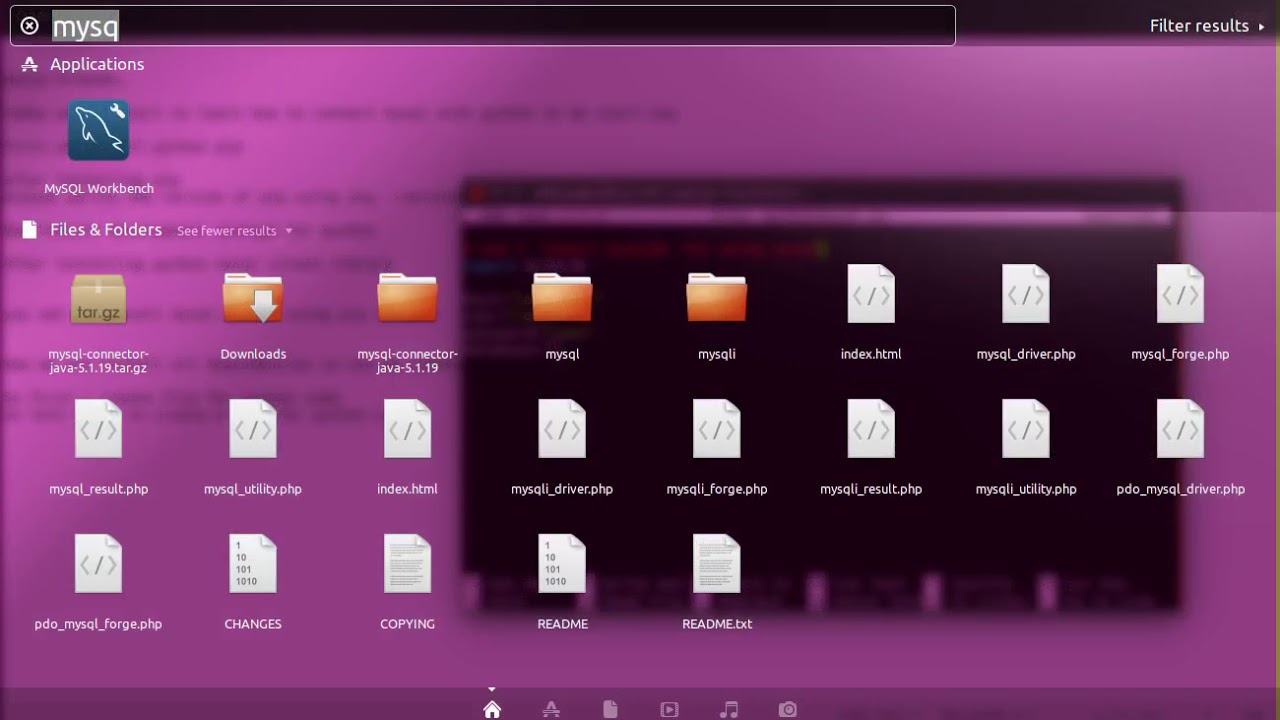Open the mysql folder icon
The image size is (1280, 720).
coord(562,298)
